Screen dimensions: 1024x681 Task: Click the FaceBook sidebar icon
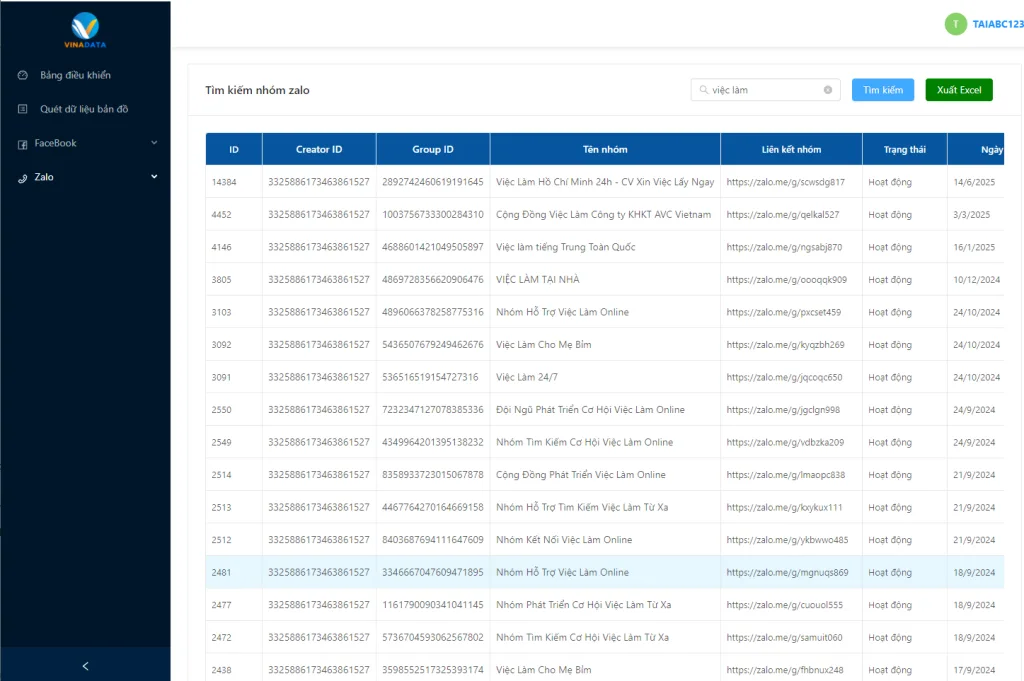click(23, 144)
